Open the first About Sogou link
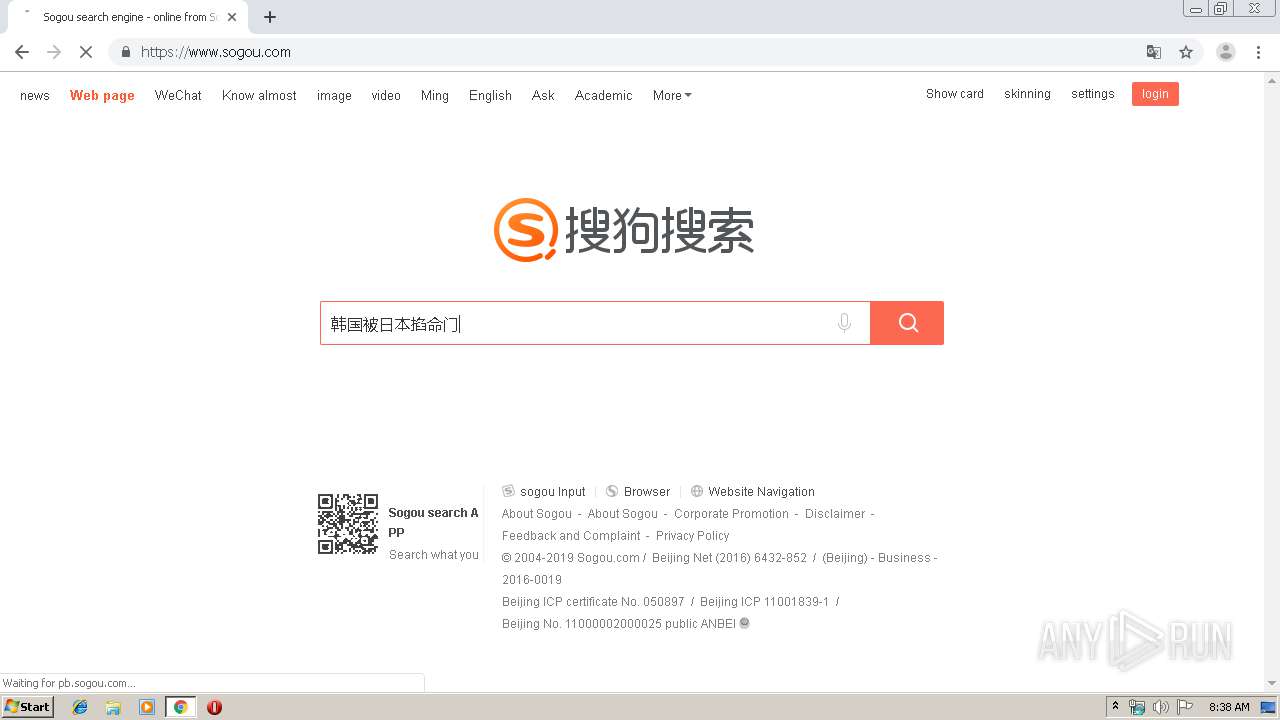Screen dimensions: 1280x720 click(537, 513)
